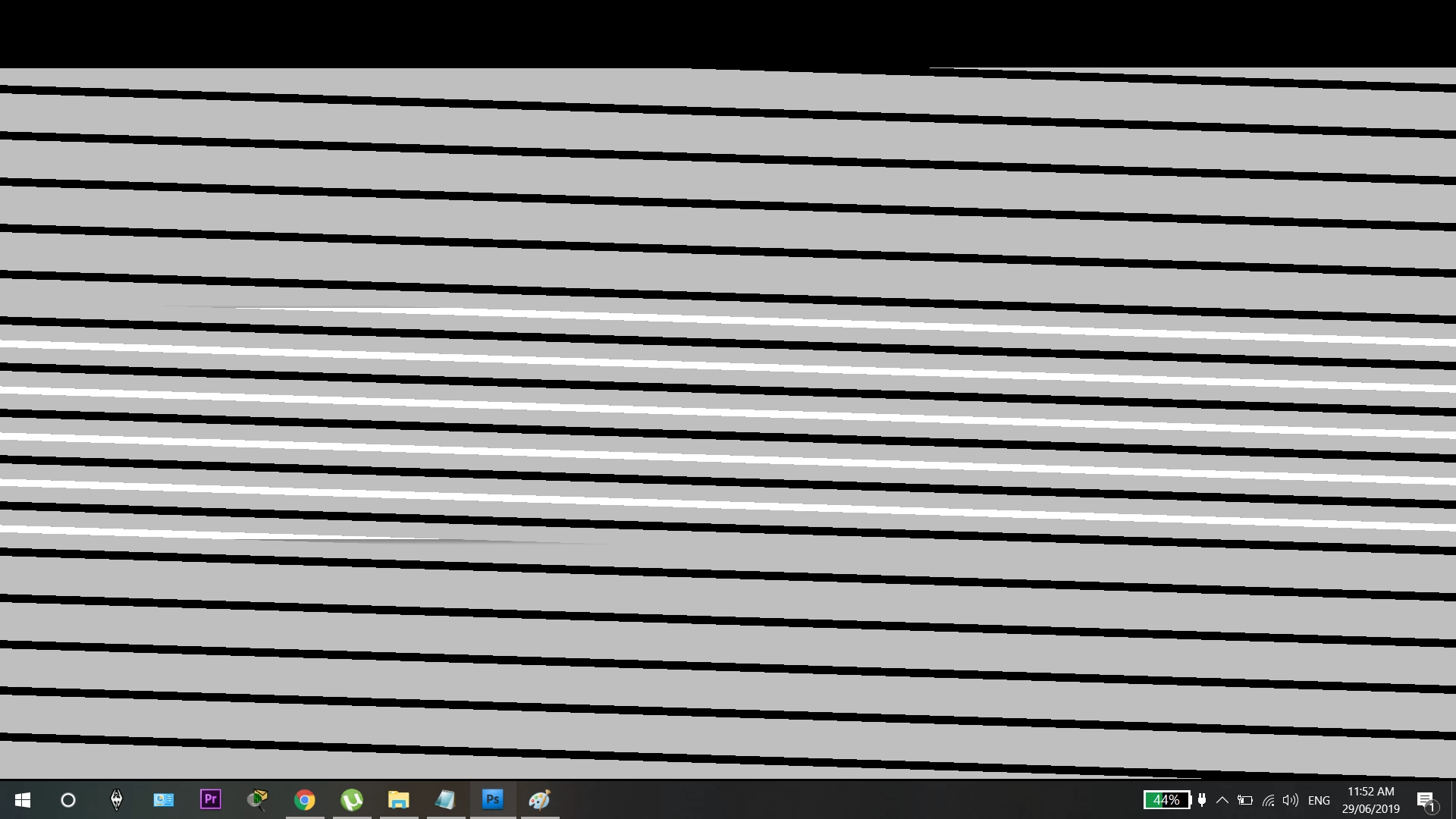Click the mail search globe icon
Screen dimensions: 1456x819
(258, 800)
